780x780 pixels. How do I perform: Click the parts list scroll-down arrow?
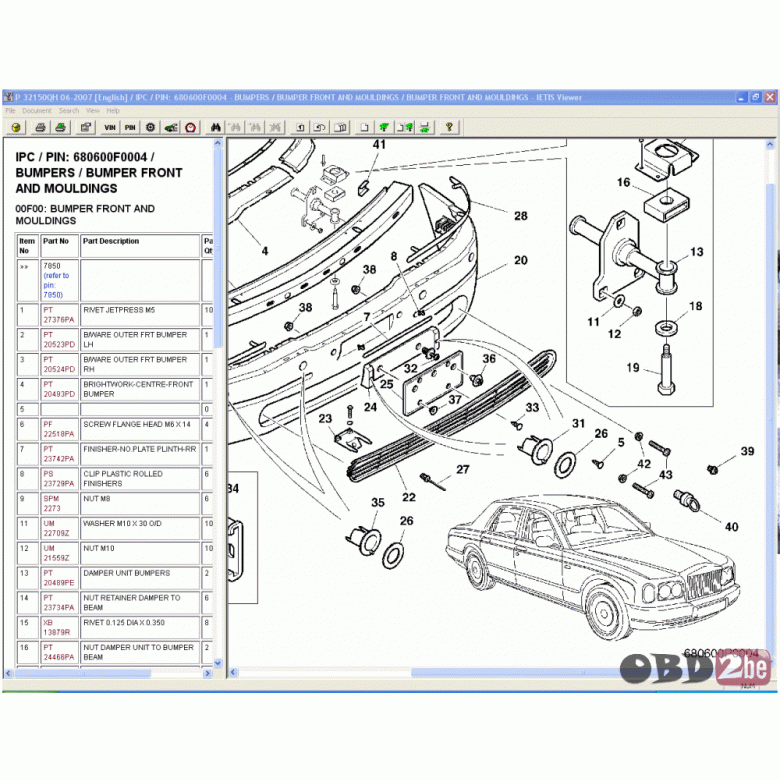coord(217,663)
